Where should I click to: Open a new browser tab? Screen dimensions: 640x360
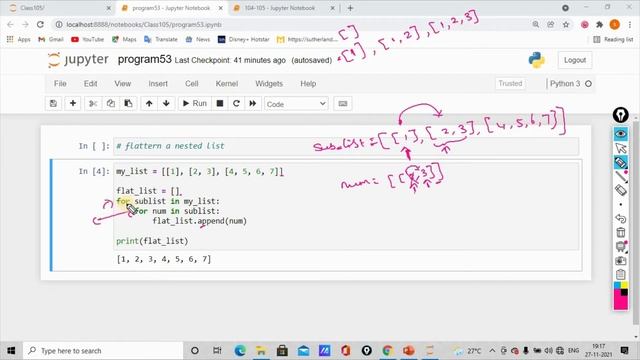coord(350,8)
